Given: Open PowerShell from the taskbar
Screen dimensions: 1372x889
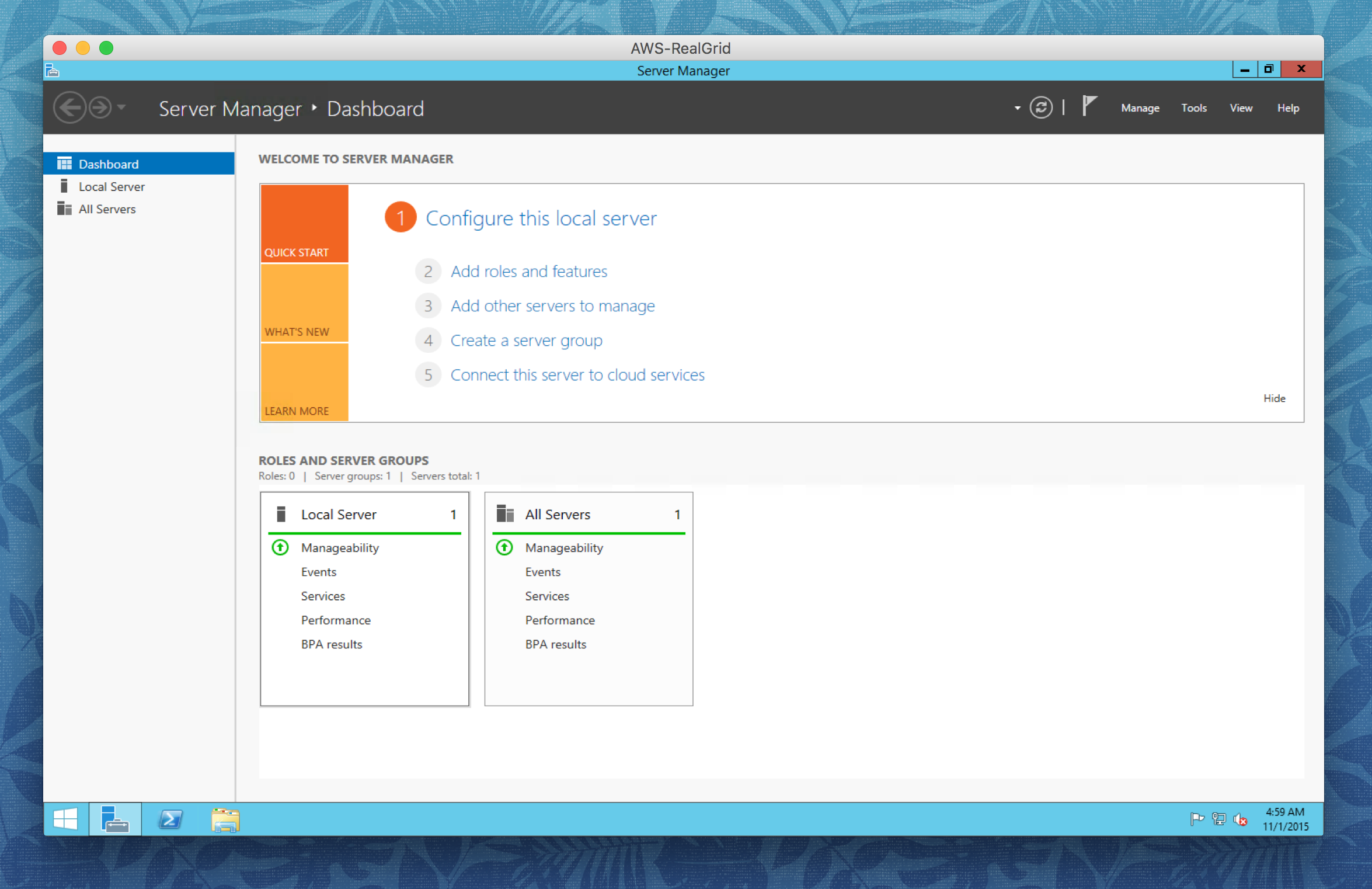Looking at the screenshot, I should click(170, 819).
